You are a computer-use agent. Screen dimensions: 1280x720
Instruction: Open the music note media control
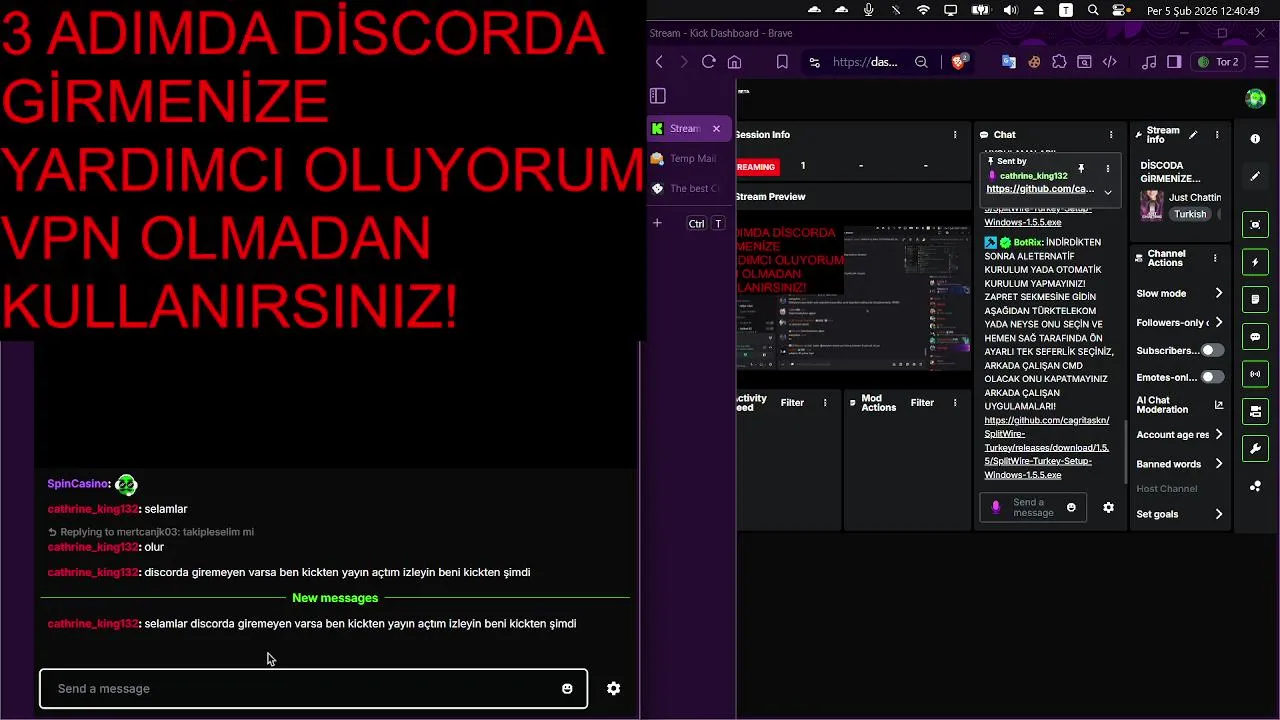[1149, 62]
